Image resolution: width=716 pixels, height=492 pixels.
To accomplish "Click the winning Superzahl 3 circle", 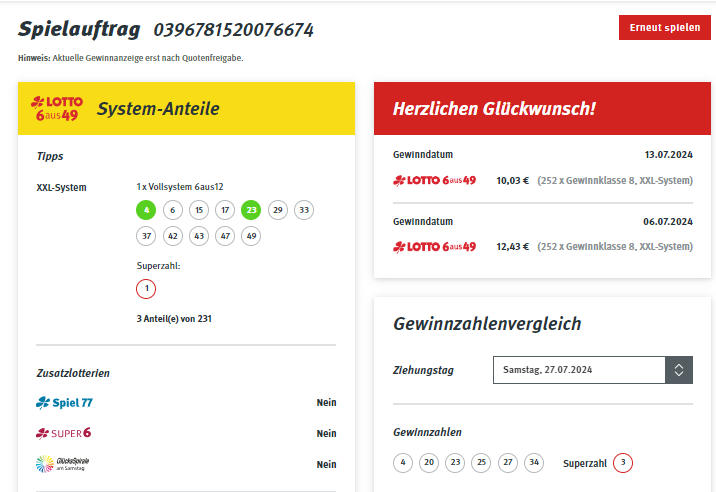I will click(623, 463).
